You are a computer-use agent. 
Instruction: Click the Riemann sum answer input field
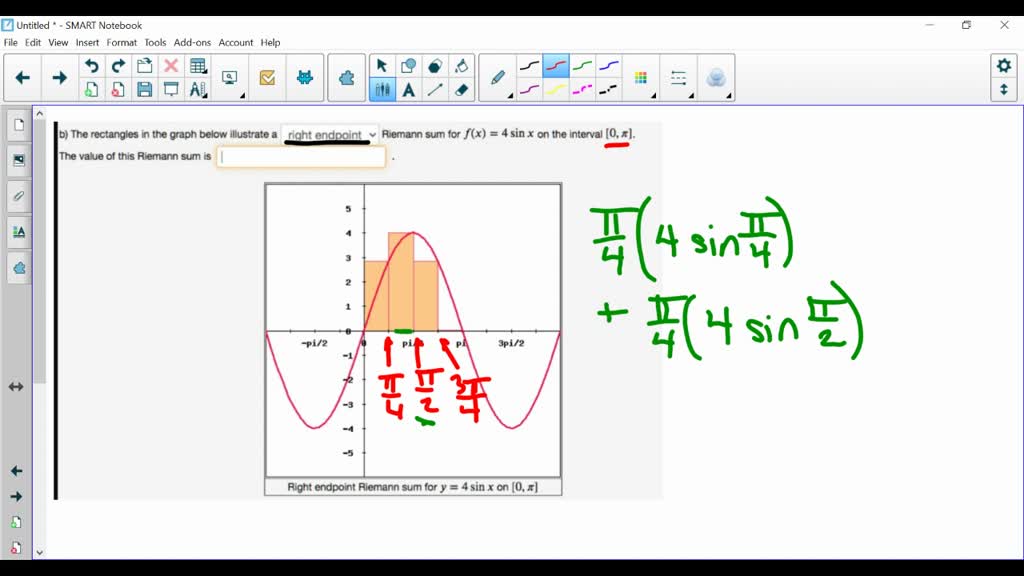300,156
